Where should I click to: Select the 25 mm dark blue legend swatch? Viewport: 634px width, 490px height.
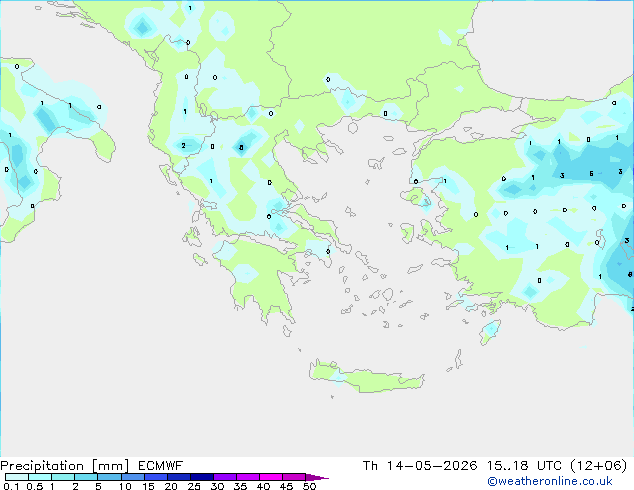coord(201,477)
